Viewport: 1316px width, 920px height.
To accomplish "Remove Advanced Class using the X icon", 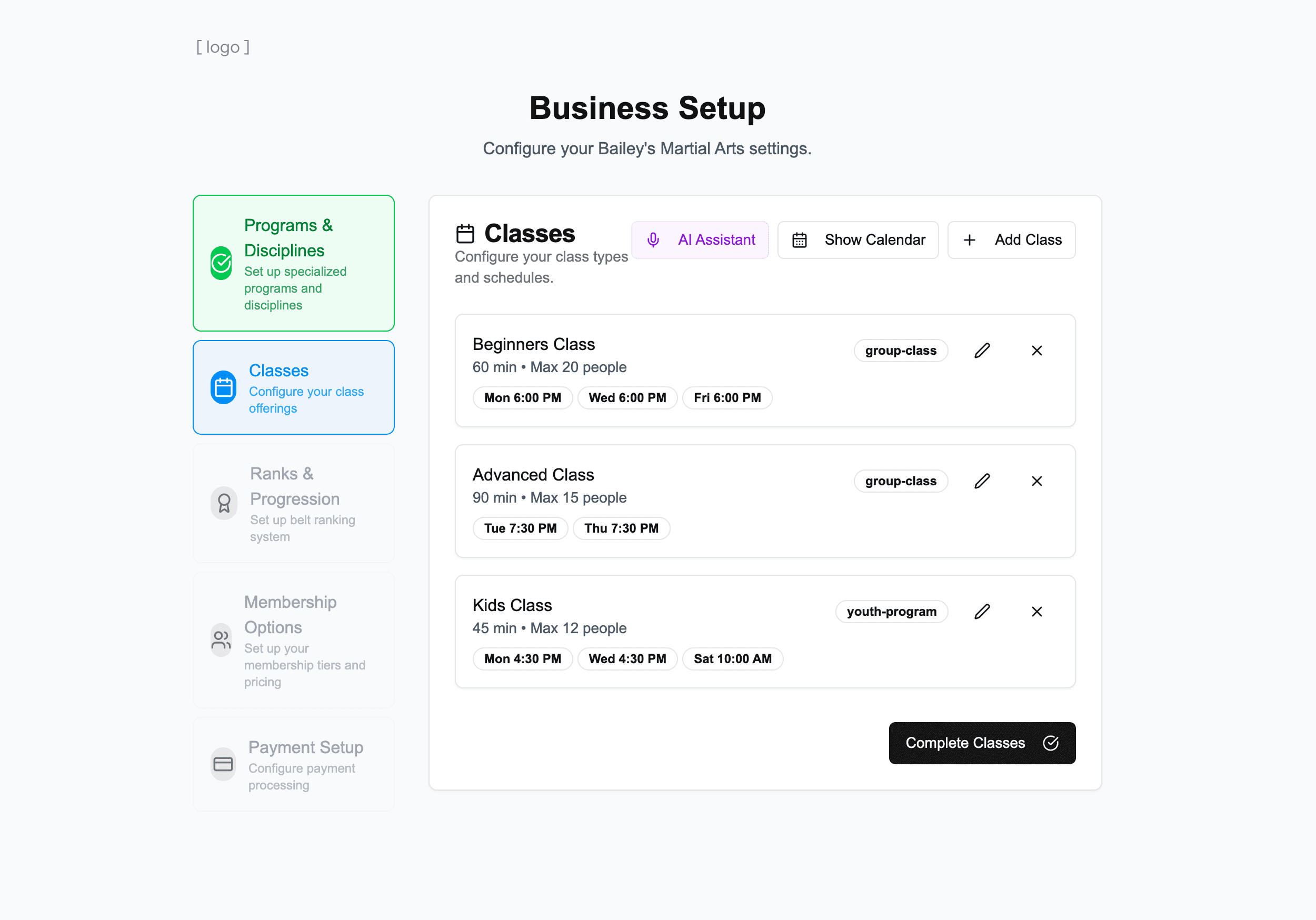I will [x=1036, y=481].
